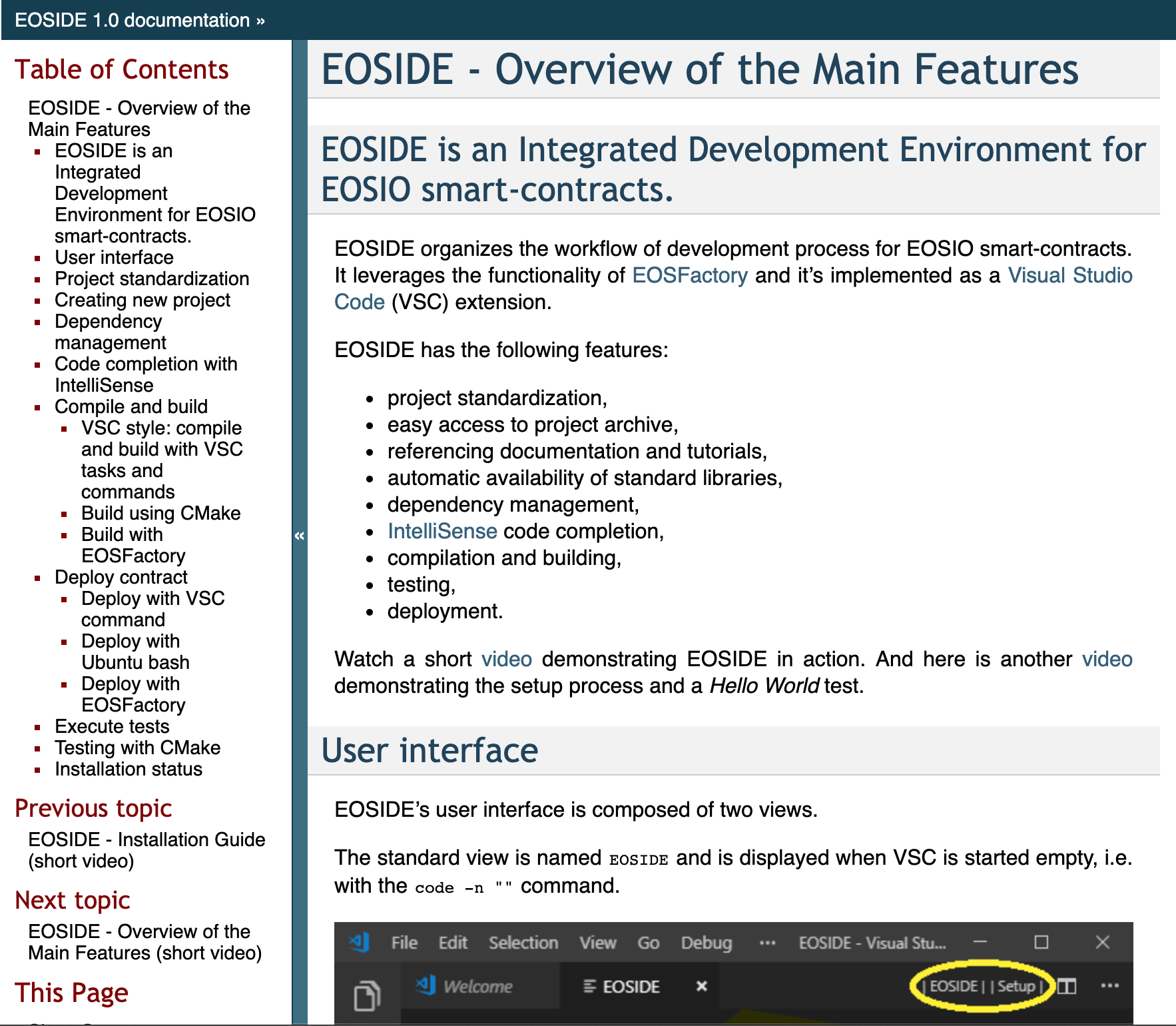Open the EOSIDE 1.0 documentation home link

(132, 20)
